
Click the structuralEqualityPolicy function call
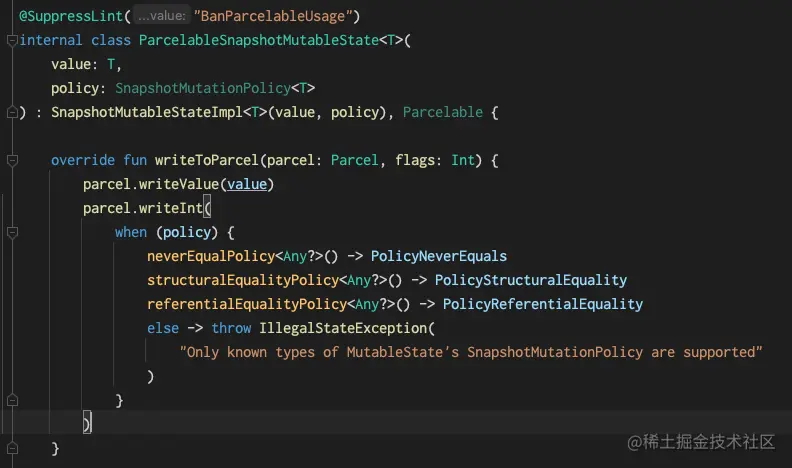click(243, 280)
